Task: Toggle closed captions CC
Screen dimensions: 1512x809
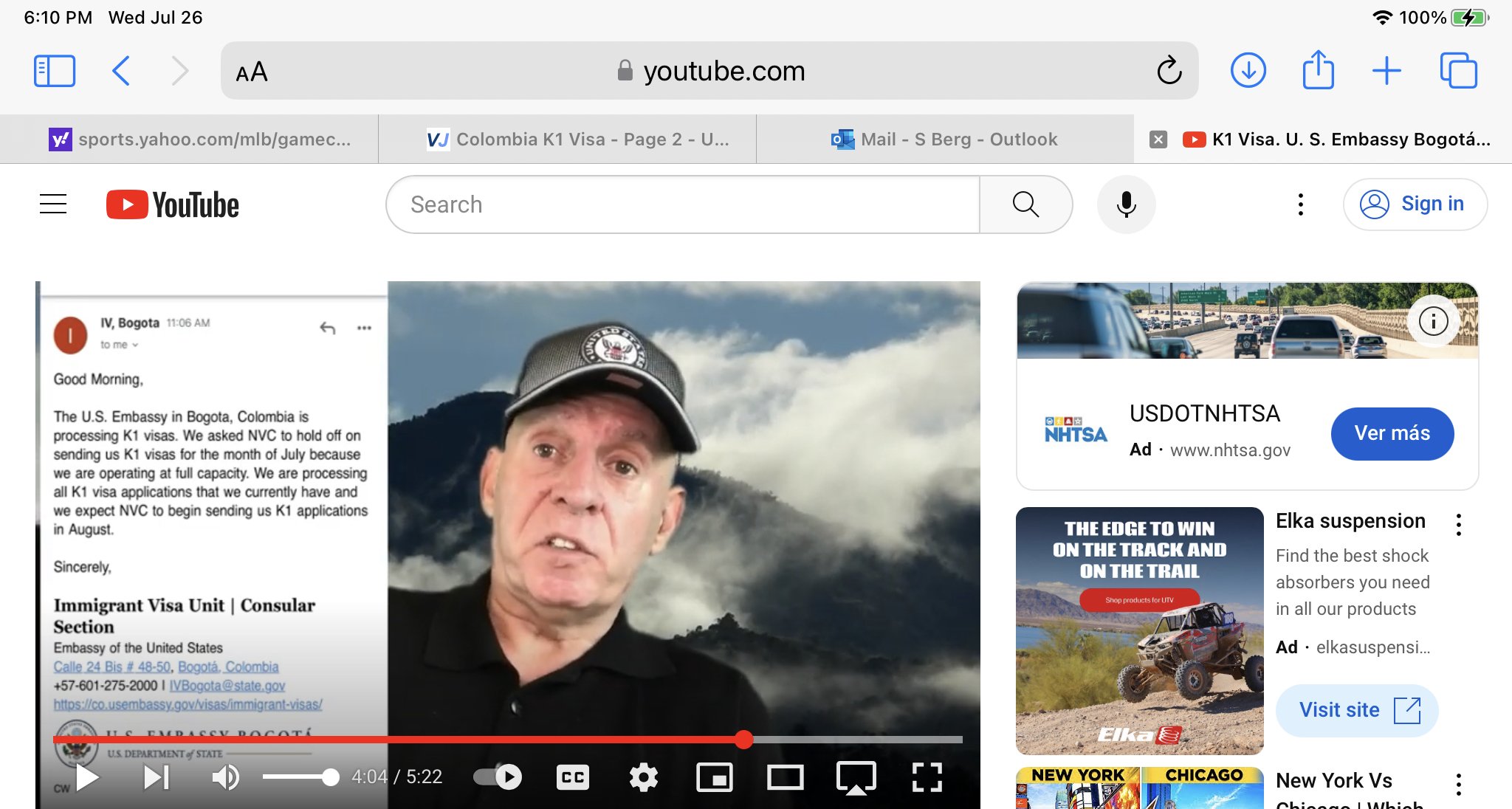Action: point(573,777)
